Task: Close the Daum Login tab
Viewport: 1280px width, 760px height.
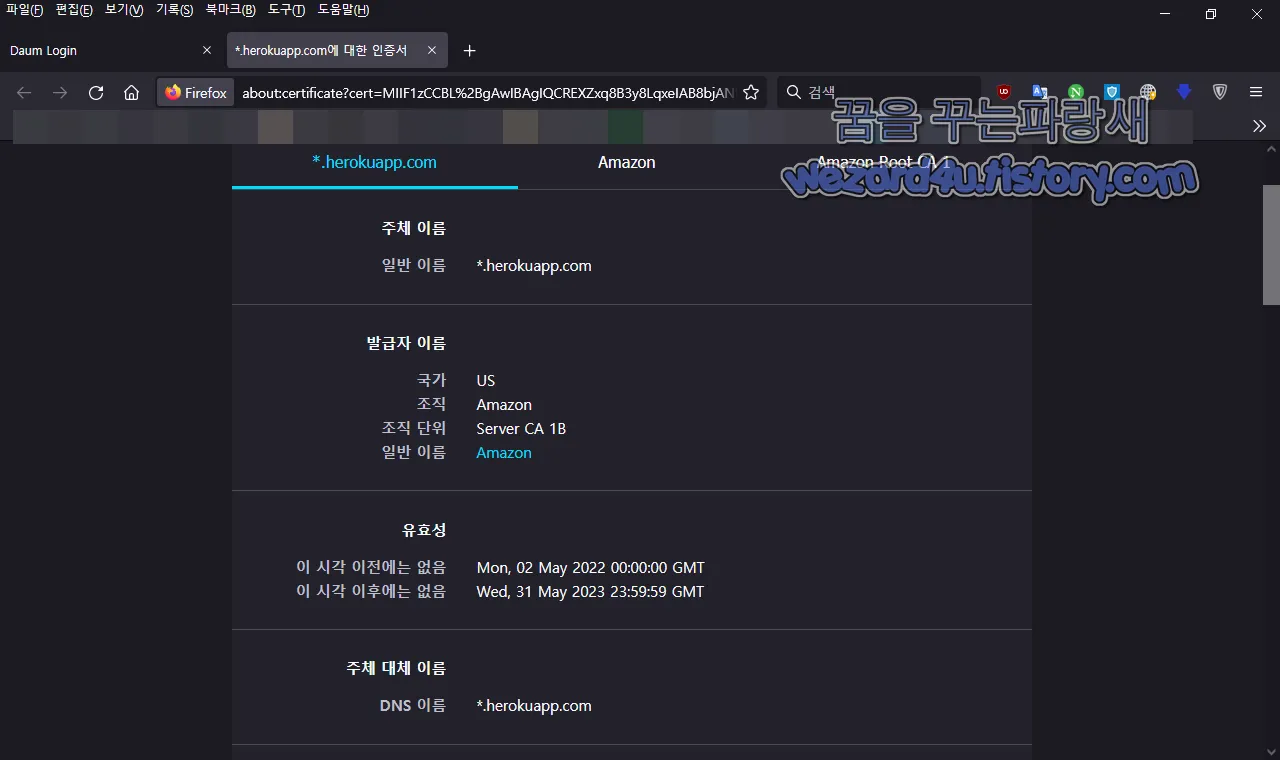Action: click(x=207, y=50)
